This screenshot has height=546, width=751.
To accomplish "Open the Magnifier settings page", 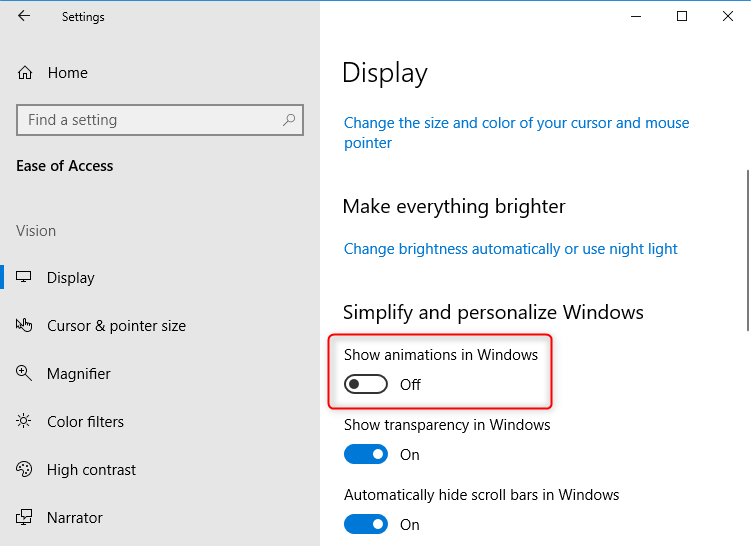I will tap(79, 374).
